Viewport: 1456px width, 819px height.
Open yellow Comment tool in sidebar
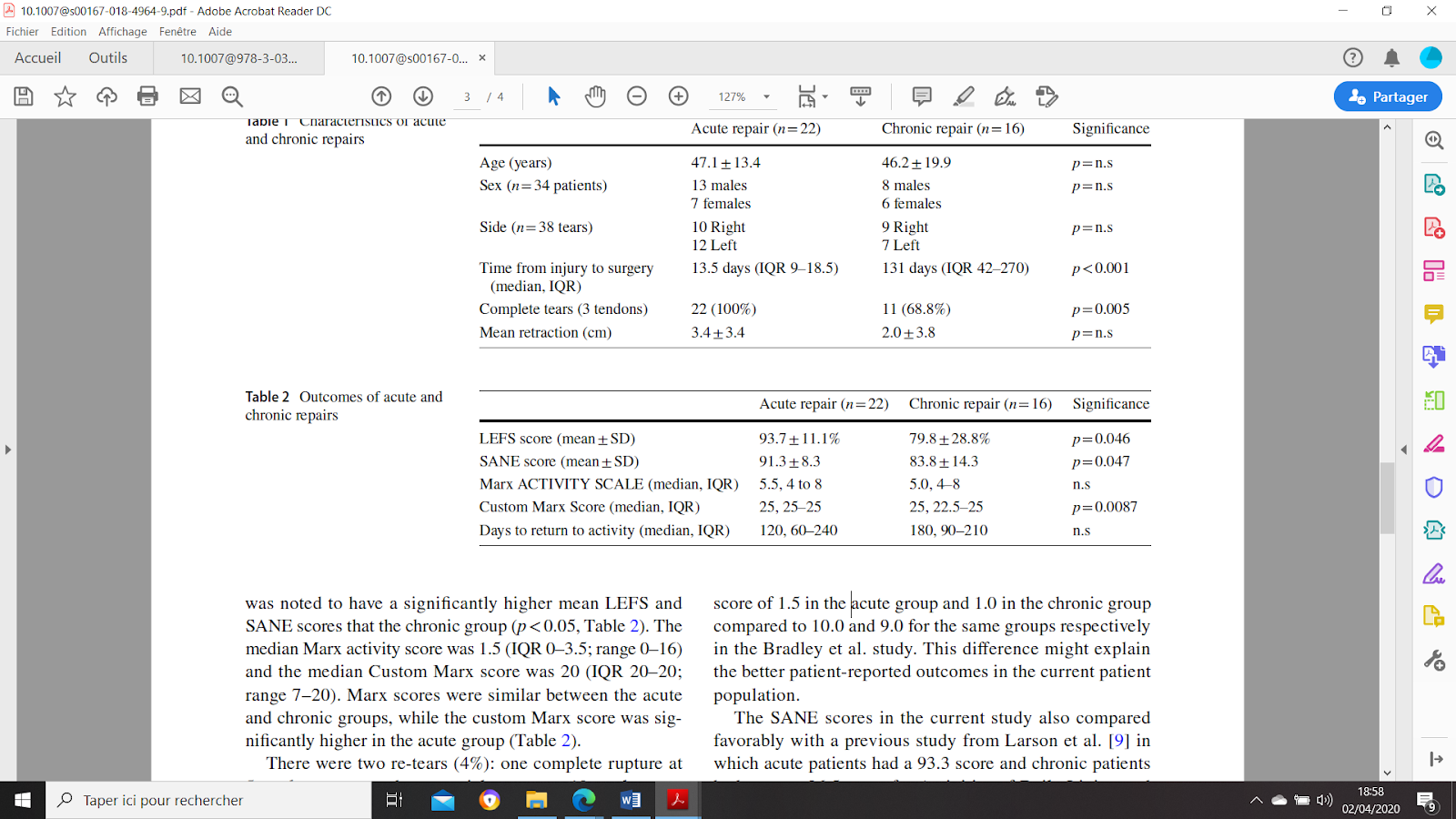click(1434, 314)
